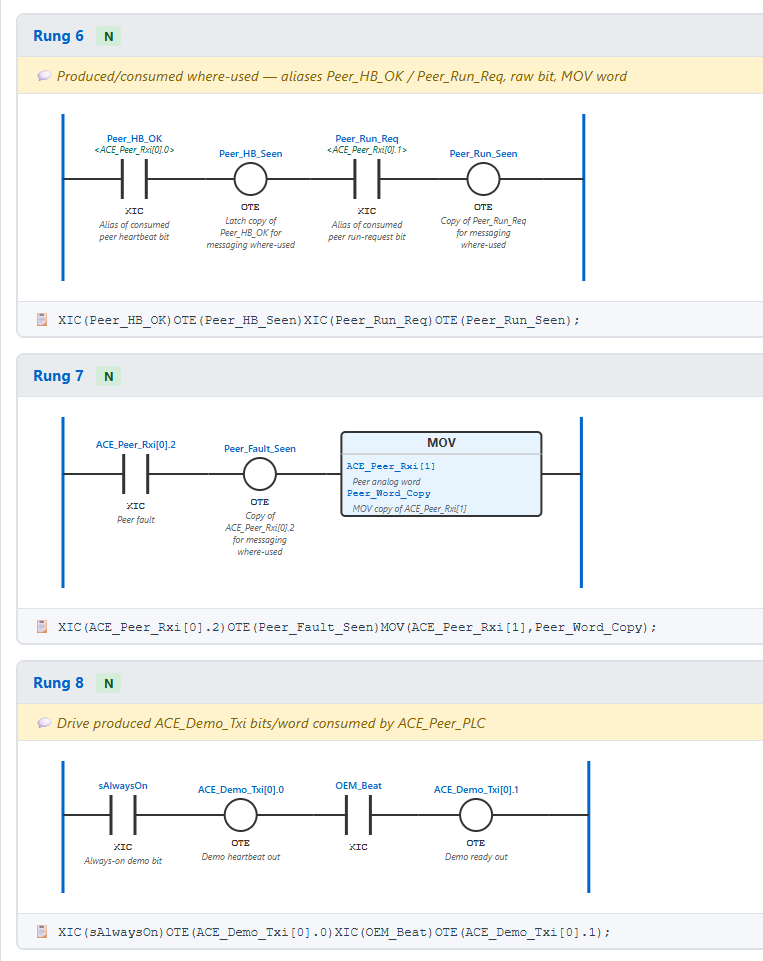Click the N badge next to Rung 6
This screenshot has width=763, height=961.
tap(108, 36)
